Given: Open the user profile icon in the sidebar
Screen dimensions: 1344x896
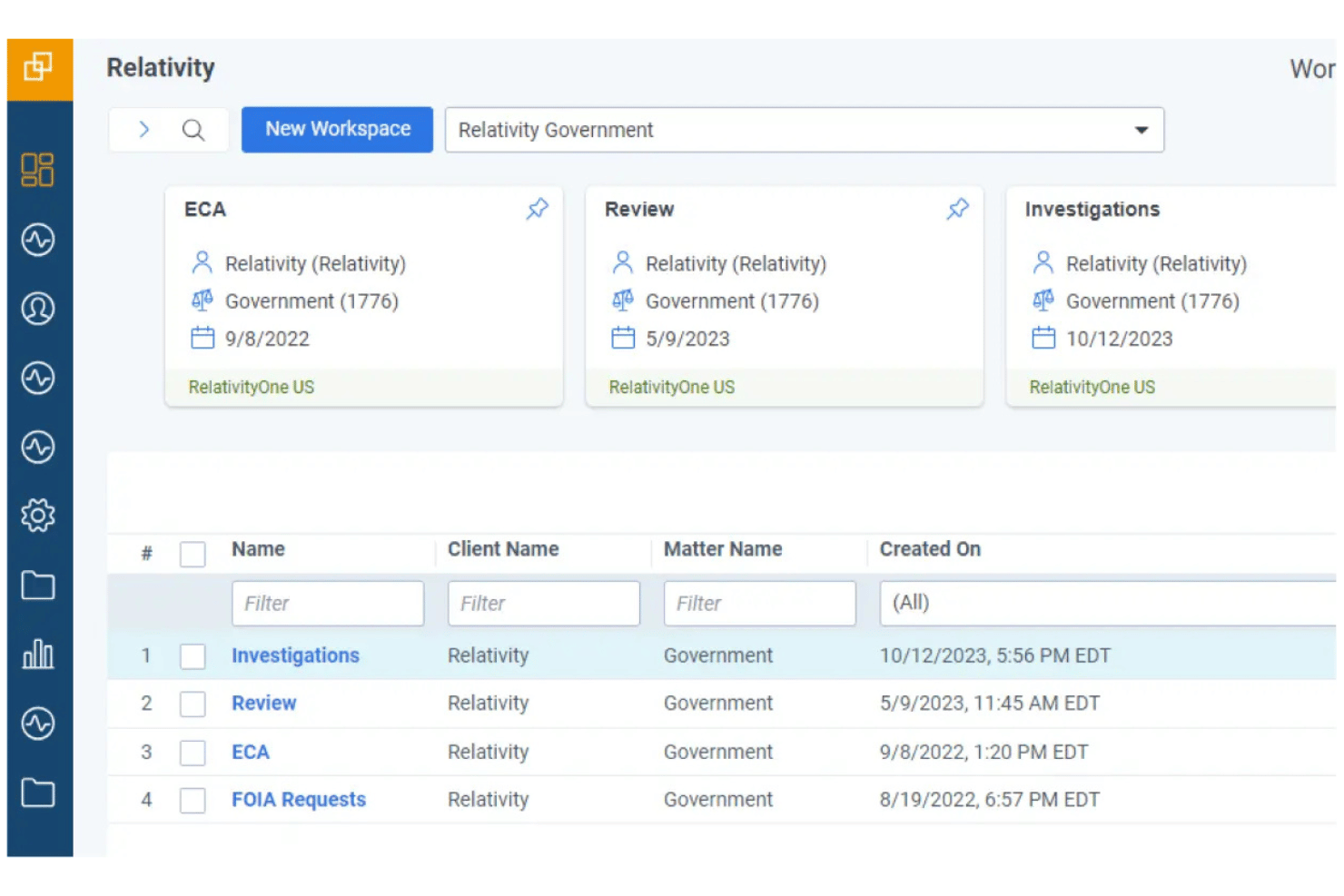Looking at the screenshot, I should pyautogui.click(x=38, y=309).
